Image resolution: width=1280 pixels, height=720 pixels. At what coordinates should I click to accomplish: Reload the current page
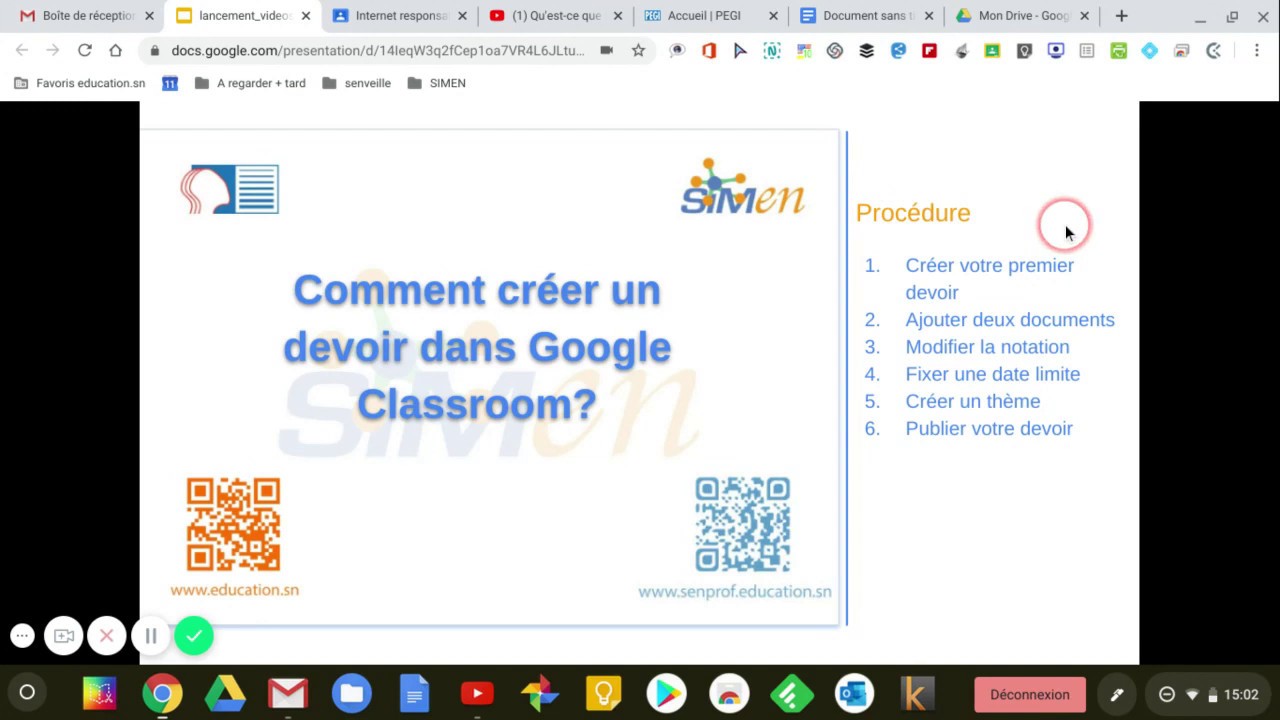click(85, 50)
